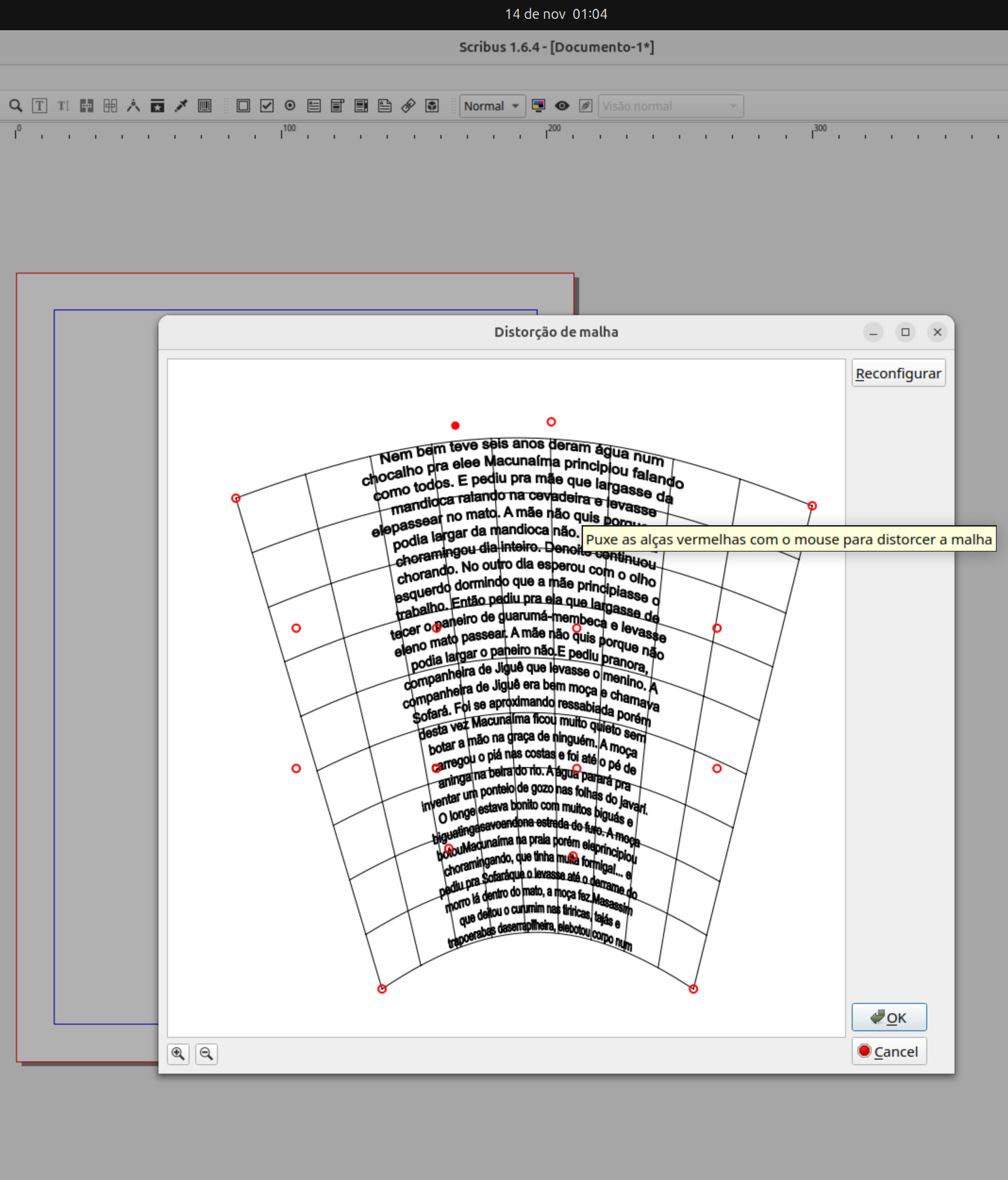This screenshot has width=1008, height=1180.
Task: Click the Reconfigurar button
Action: (898, 374)
